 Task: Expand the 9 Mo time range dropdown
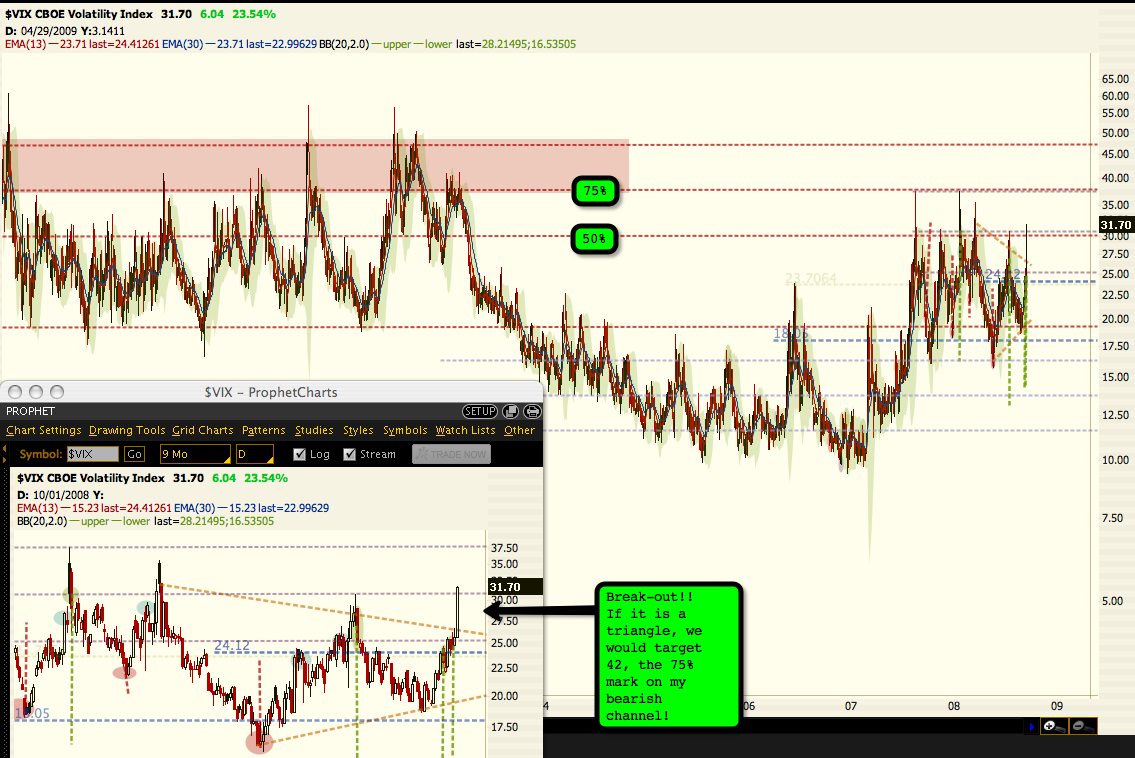point(195,454)
